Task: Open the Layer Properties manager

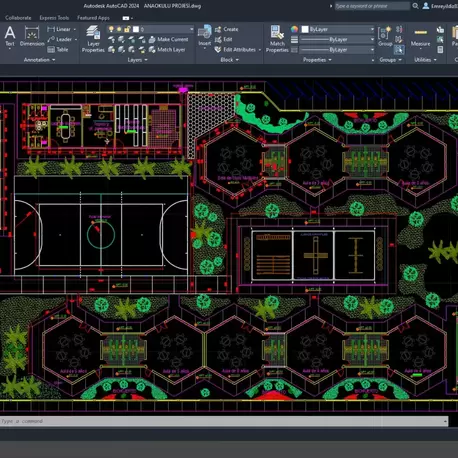Action: (x=93, y=39)
